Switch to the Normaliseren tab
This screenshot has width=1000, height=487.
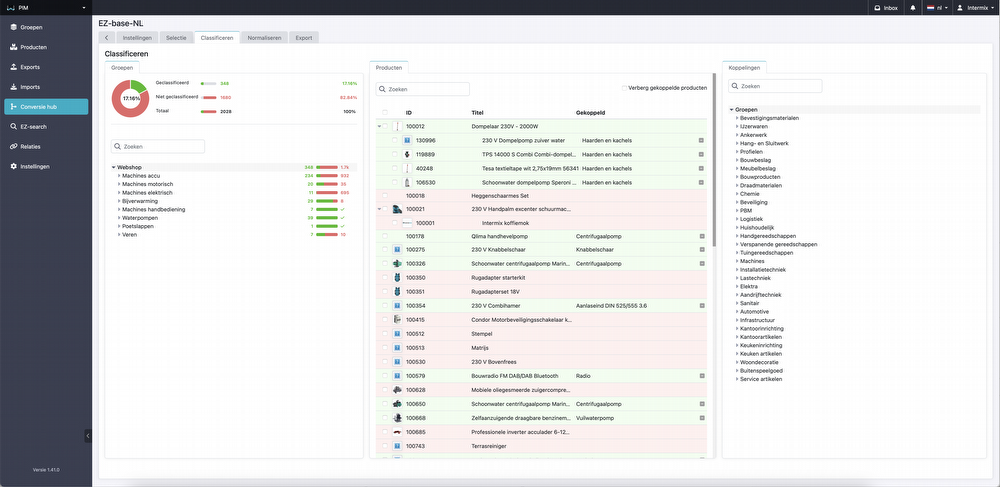pyautogui.click(x=265, y=38)
